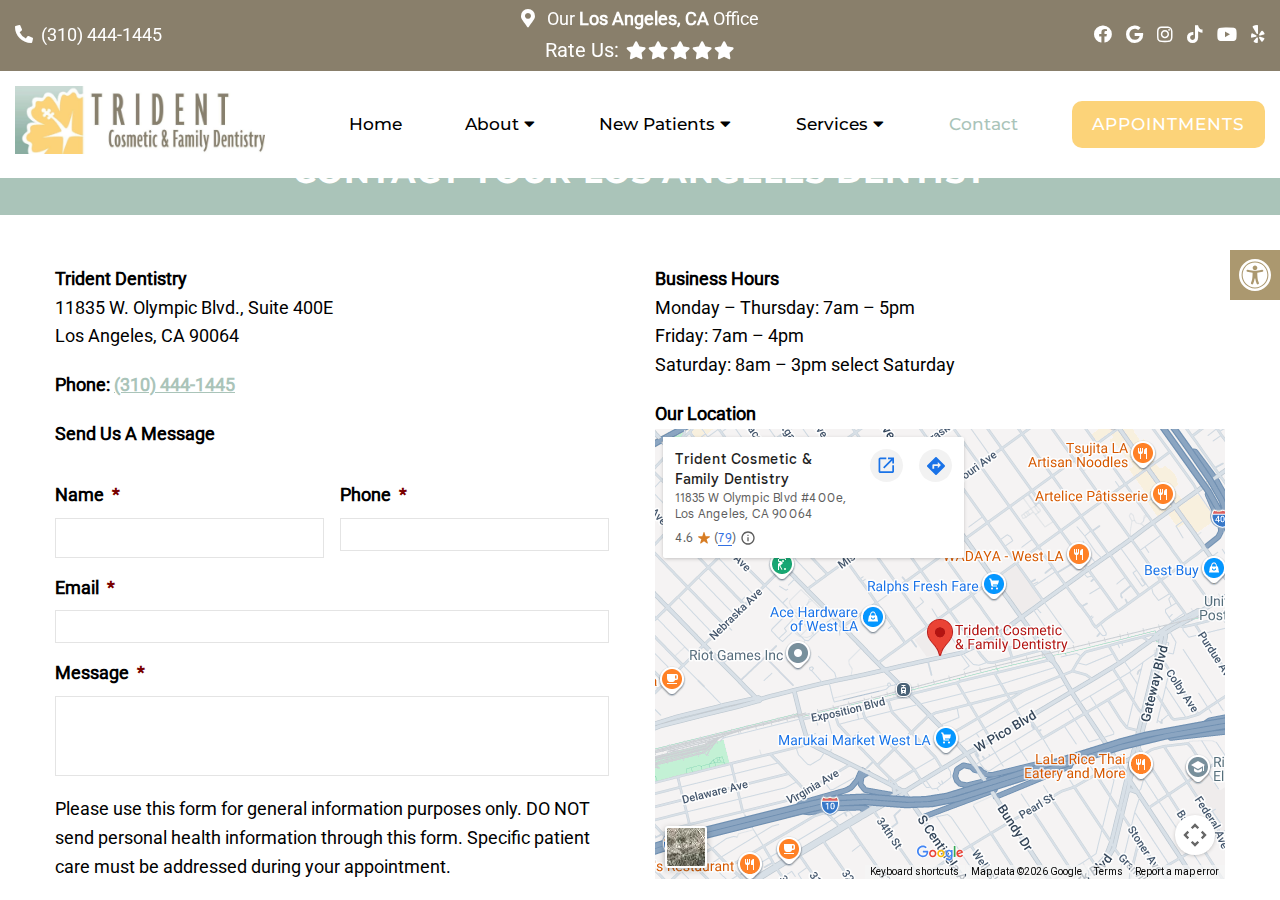Screen dimensions: 1280x900
Task: Click the WADAYA - West LA marker
Action: pos(1078,554)
